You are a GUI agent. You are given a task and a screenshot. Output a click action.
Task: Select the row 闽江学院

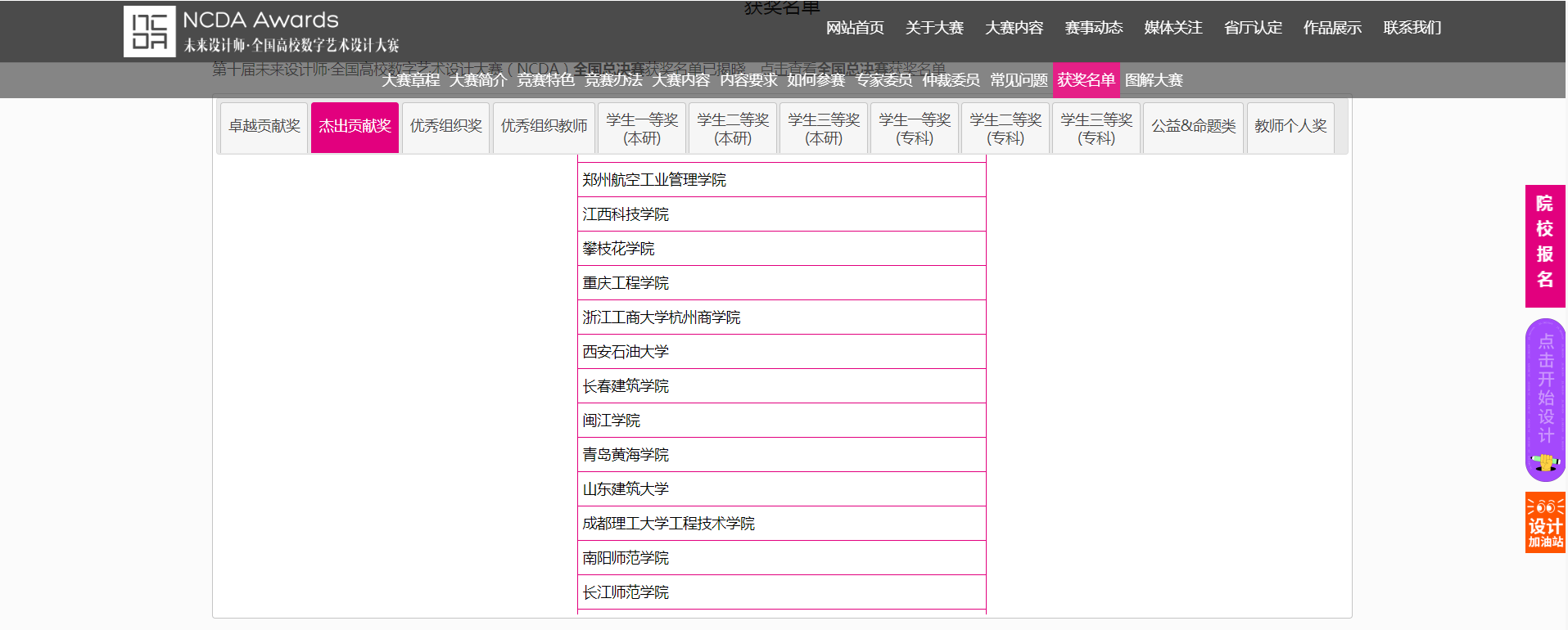(782, 421)
